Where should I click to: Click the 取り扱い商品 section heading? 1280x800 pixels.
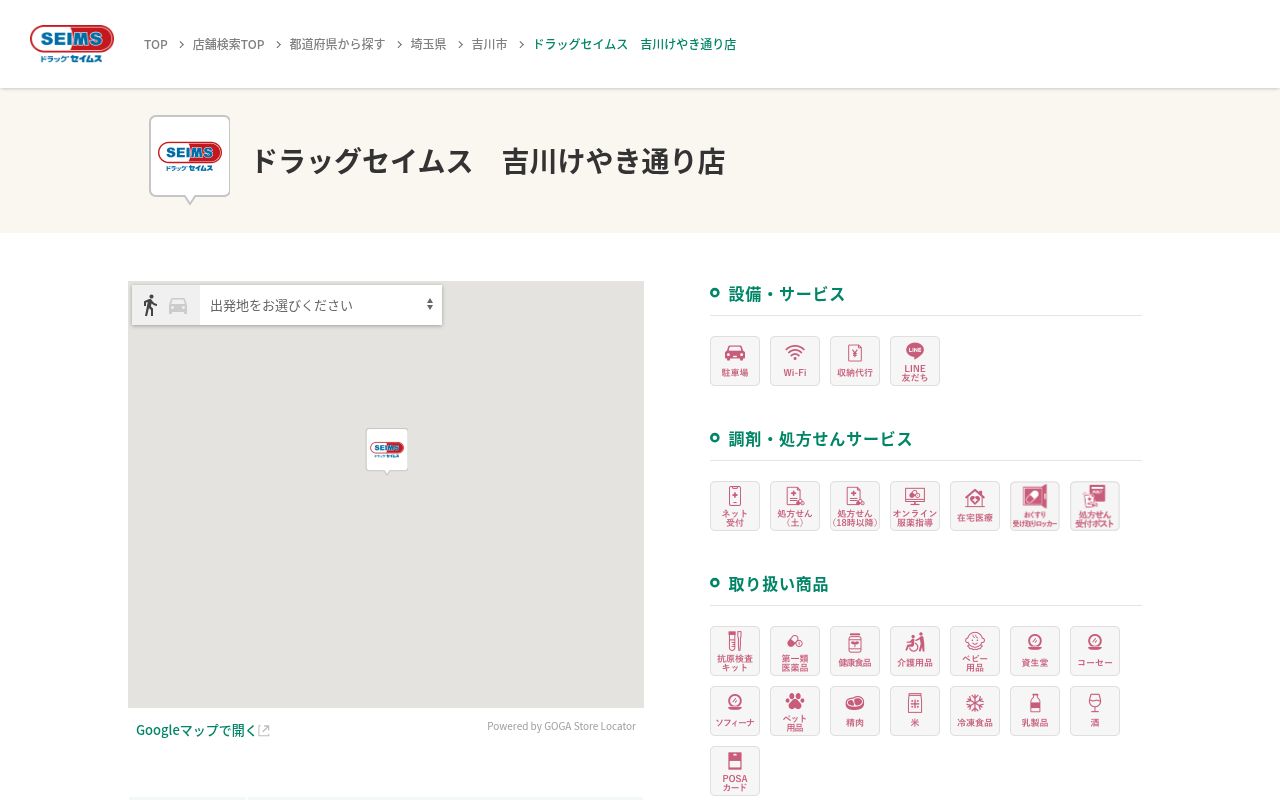coord(778,584)
